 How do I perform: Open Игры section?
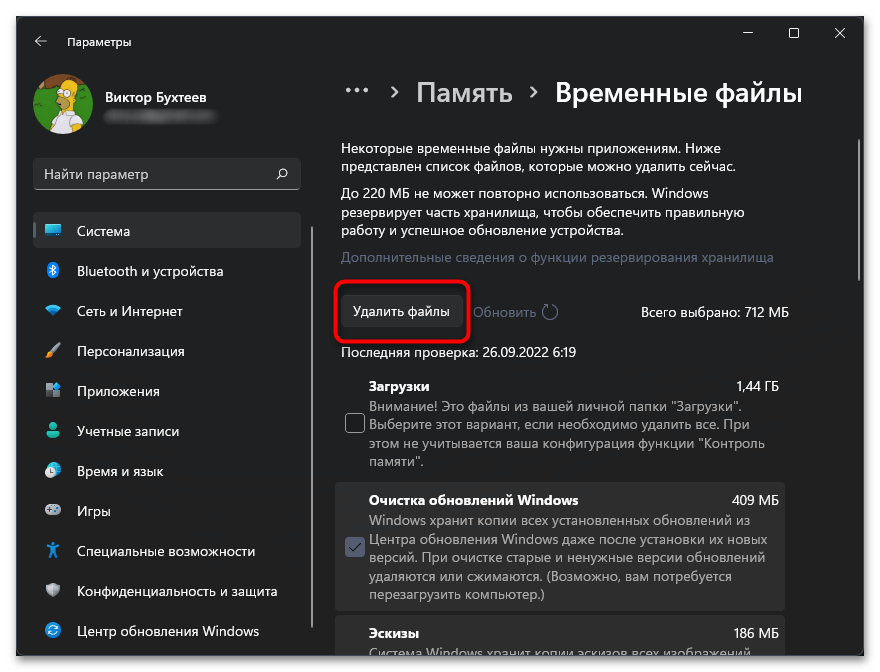coord(167,511)
